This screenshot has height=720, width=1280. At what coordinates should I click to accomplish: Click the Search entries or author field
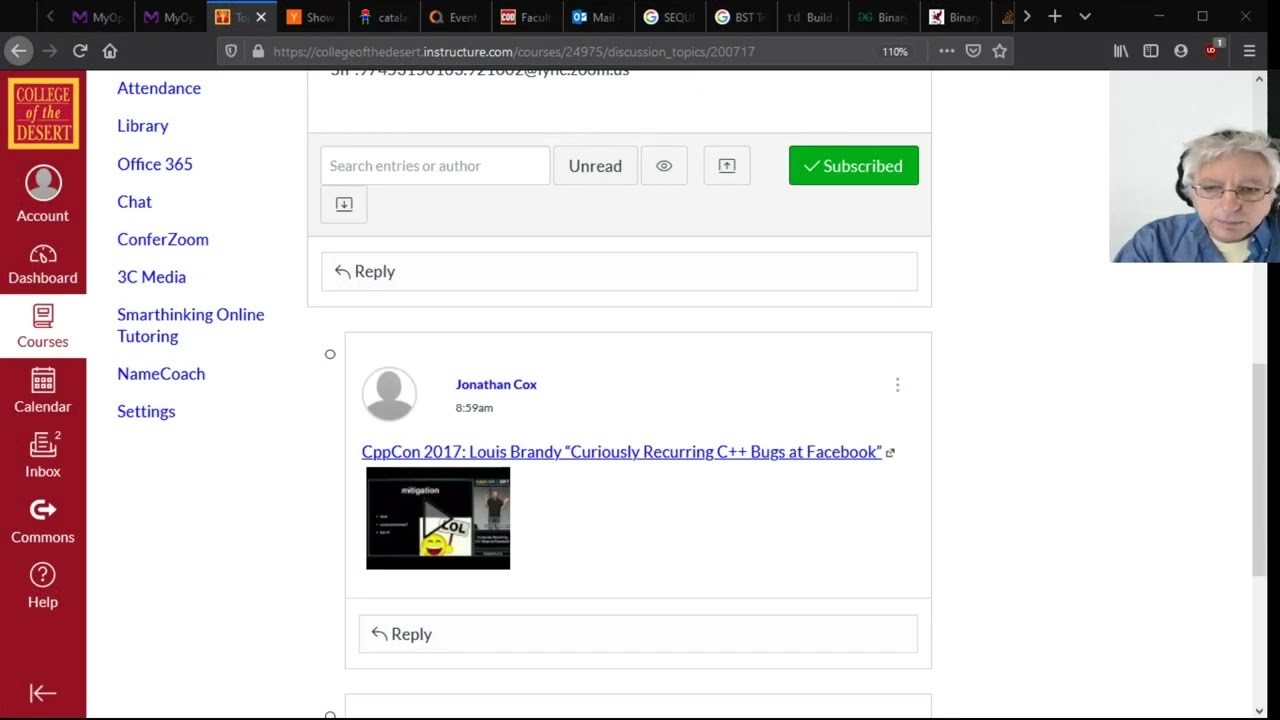click(x=435, y=166)
